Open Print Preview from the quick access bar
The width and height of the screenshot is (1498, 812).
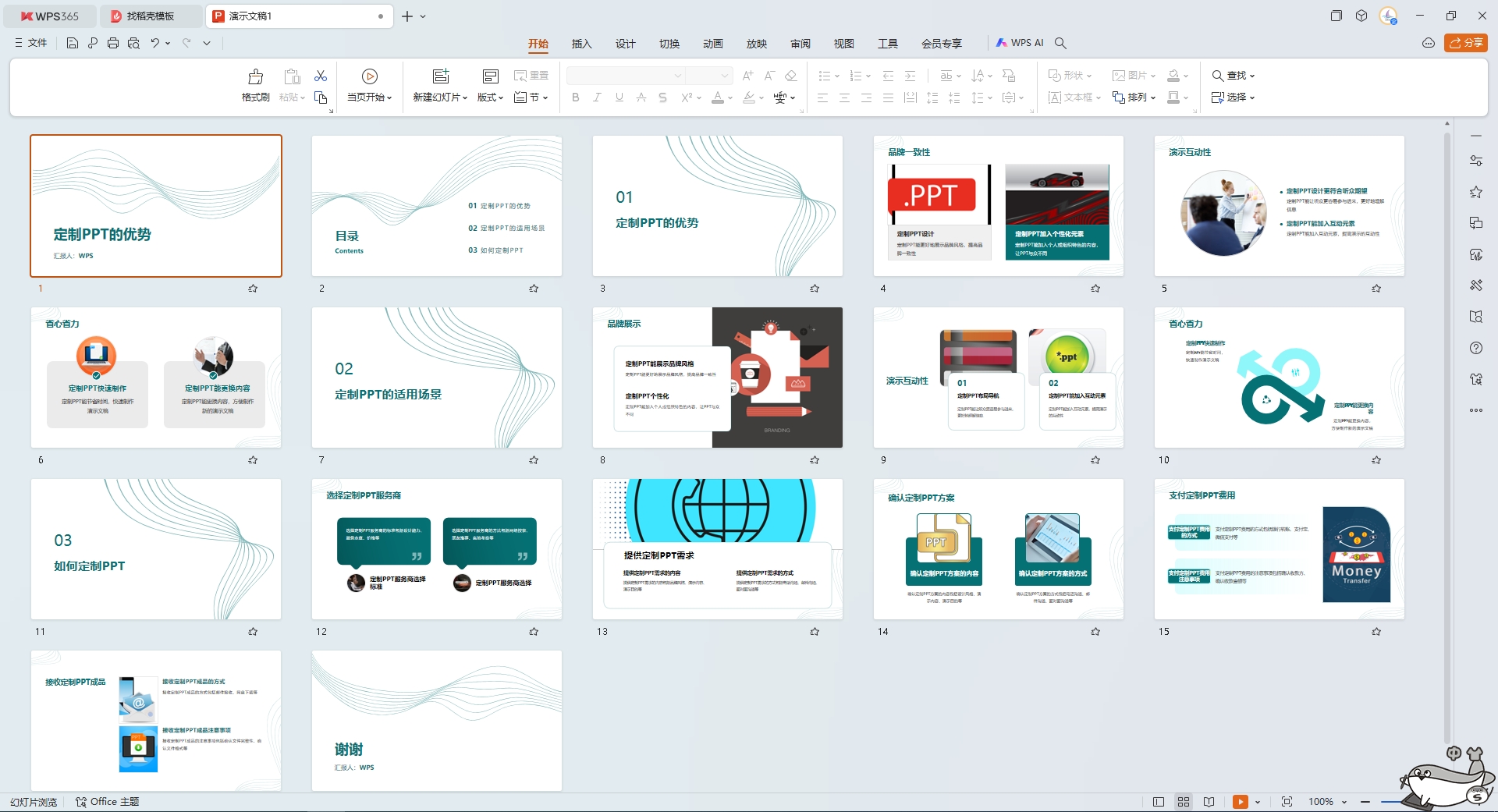point(133,43)
